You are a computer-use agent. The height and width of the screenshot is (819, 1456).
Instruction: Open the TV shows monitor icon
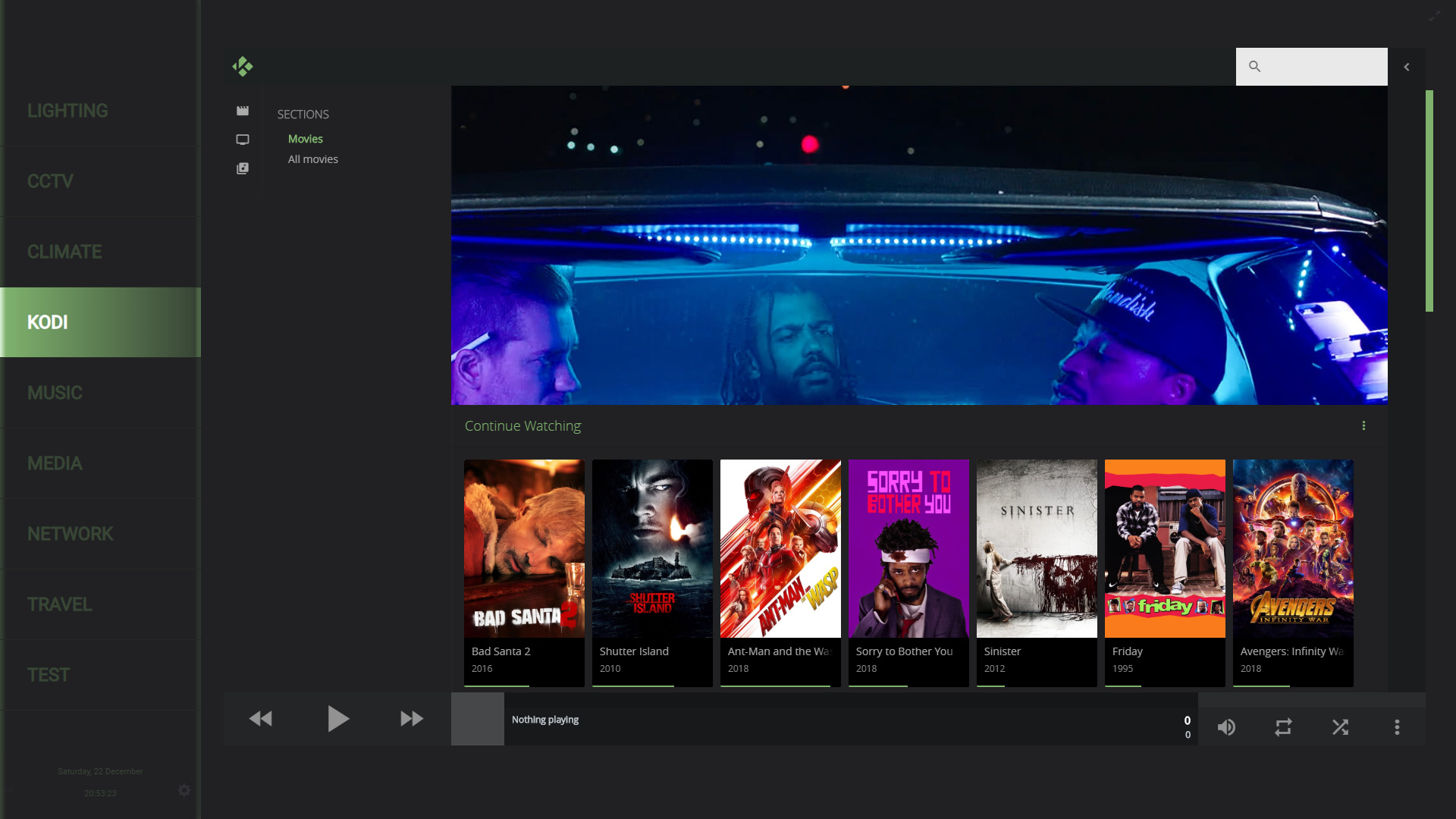pos(243,140)
